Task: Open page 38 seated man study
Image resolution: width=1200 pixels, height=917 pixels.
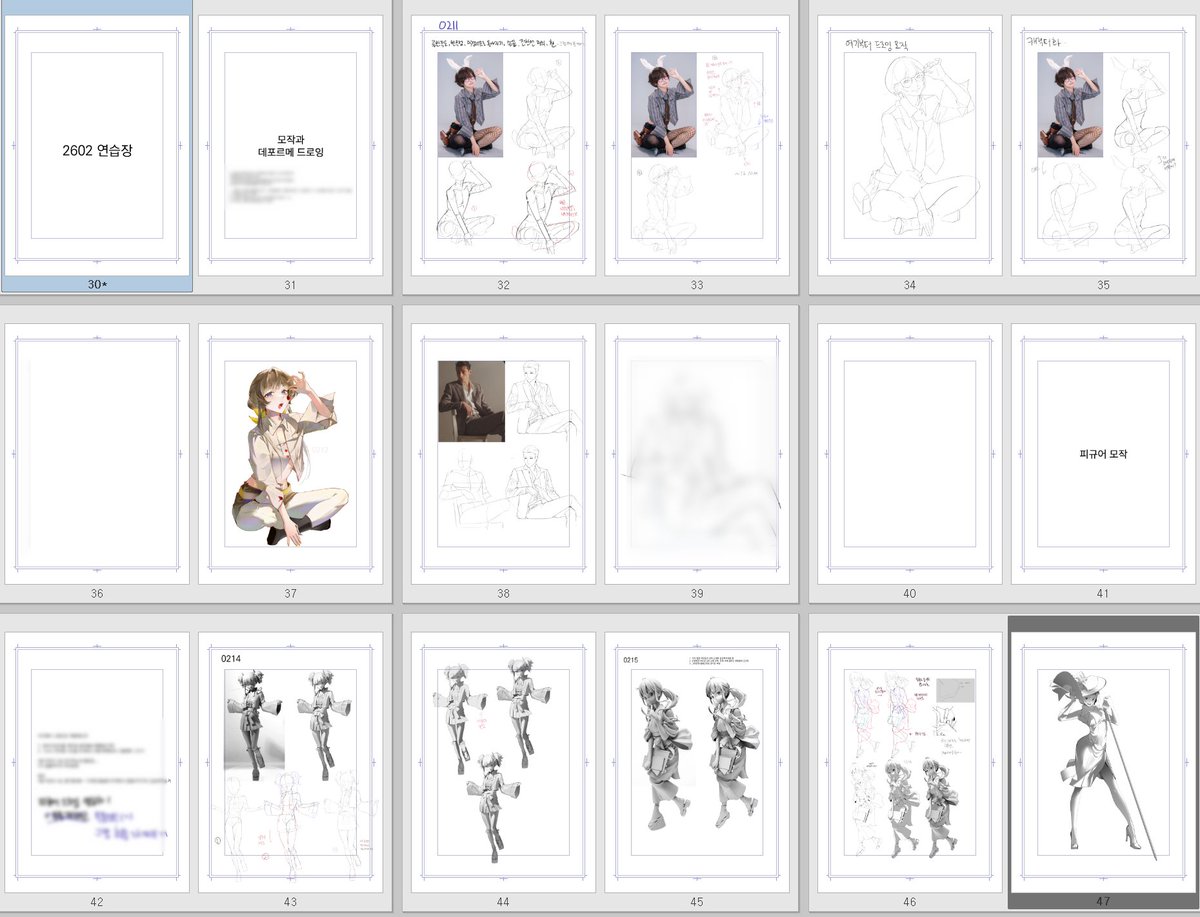Action: point(503,454)
